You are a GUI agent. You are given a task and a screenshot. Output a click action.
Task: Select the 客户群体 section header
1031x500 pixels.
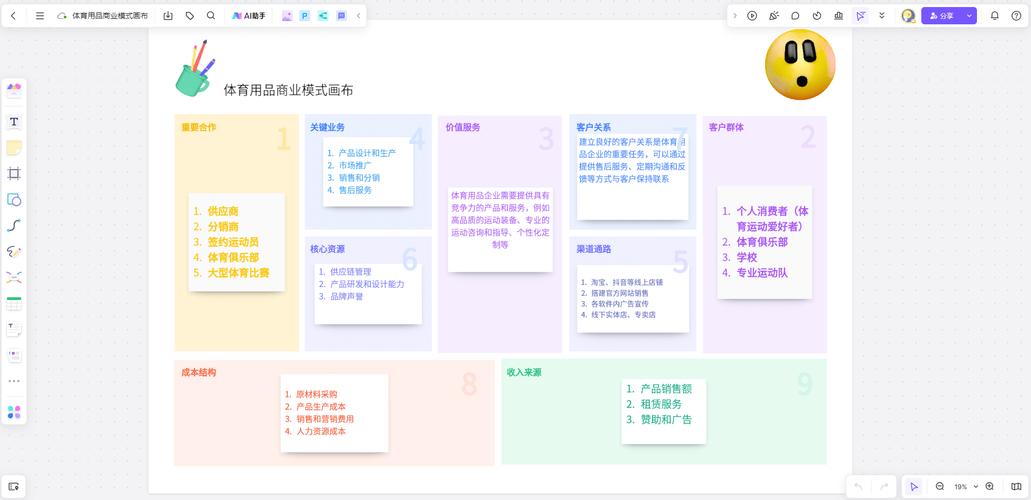(727, 127)
